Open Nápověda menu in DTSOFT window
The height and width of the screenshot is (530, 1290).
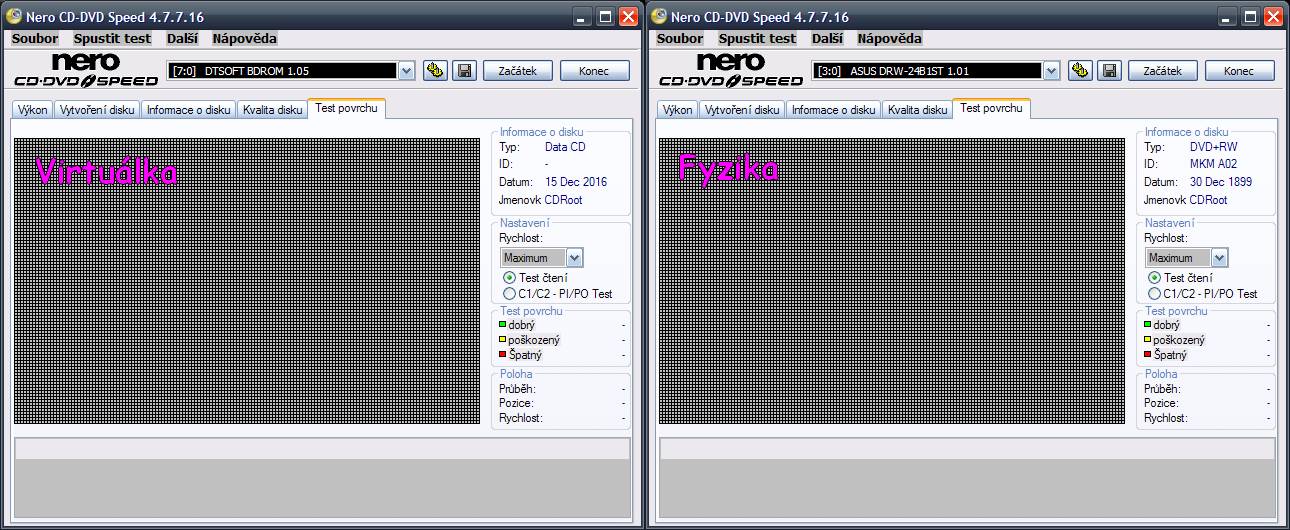(245, 39)
